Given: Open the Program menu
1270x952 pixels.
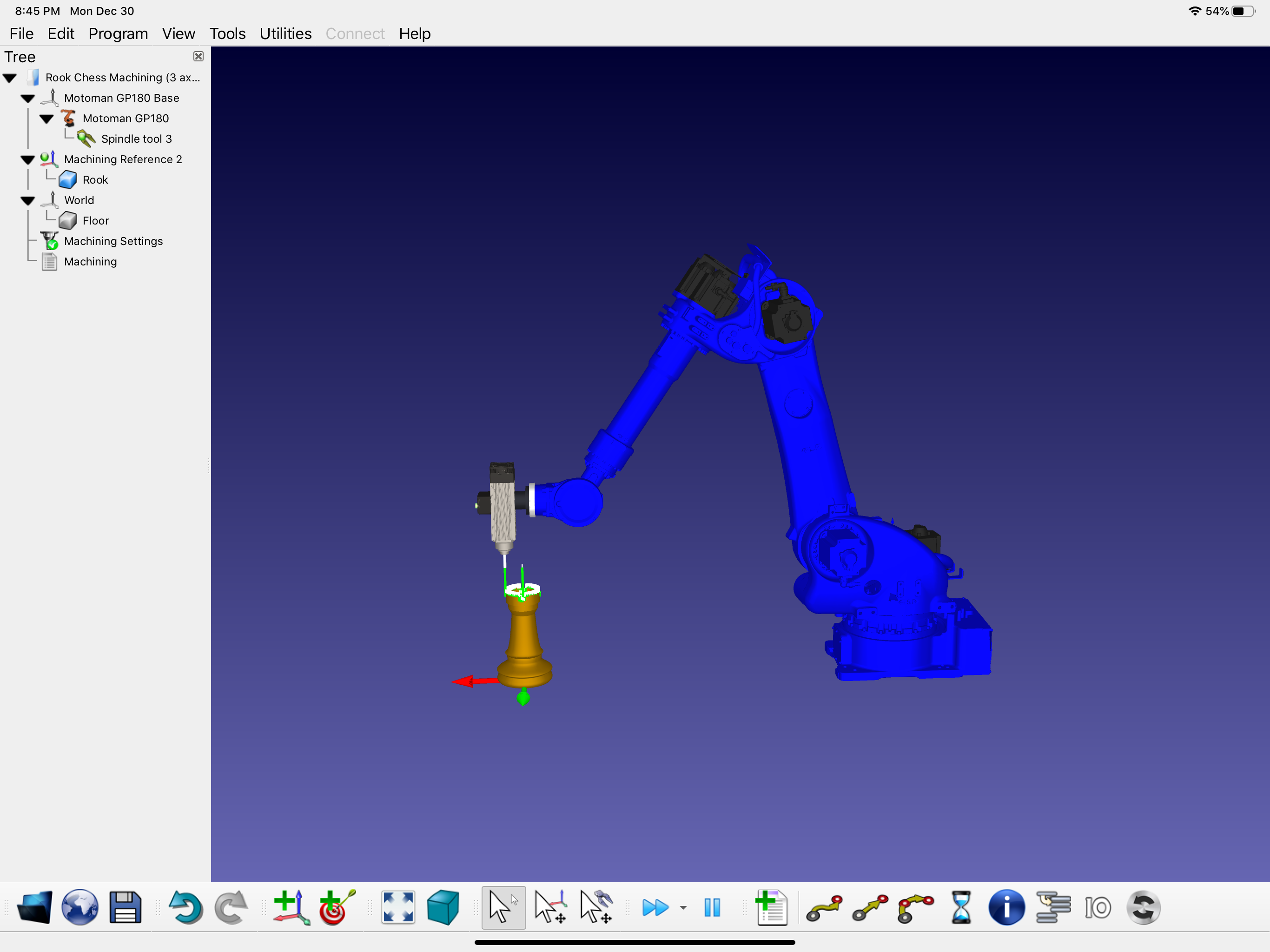Looking at the screenshot, I should tap(118, 34).
